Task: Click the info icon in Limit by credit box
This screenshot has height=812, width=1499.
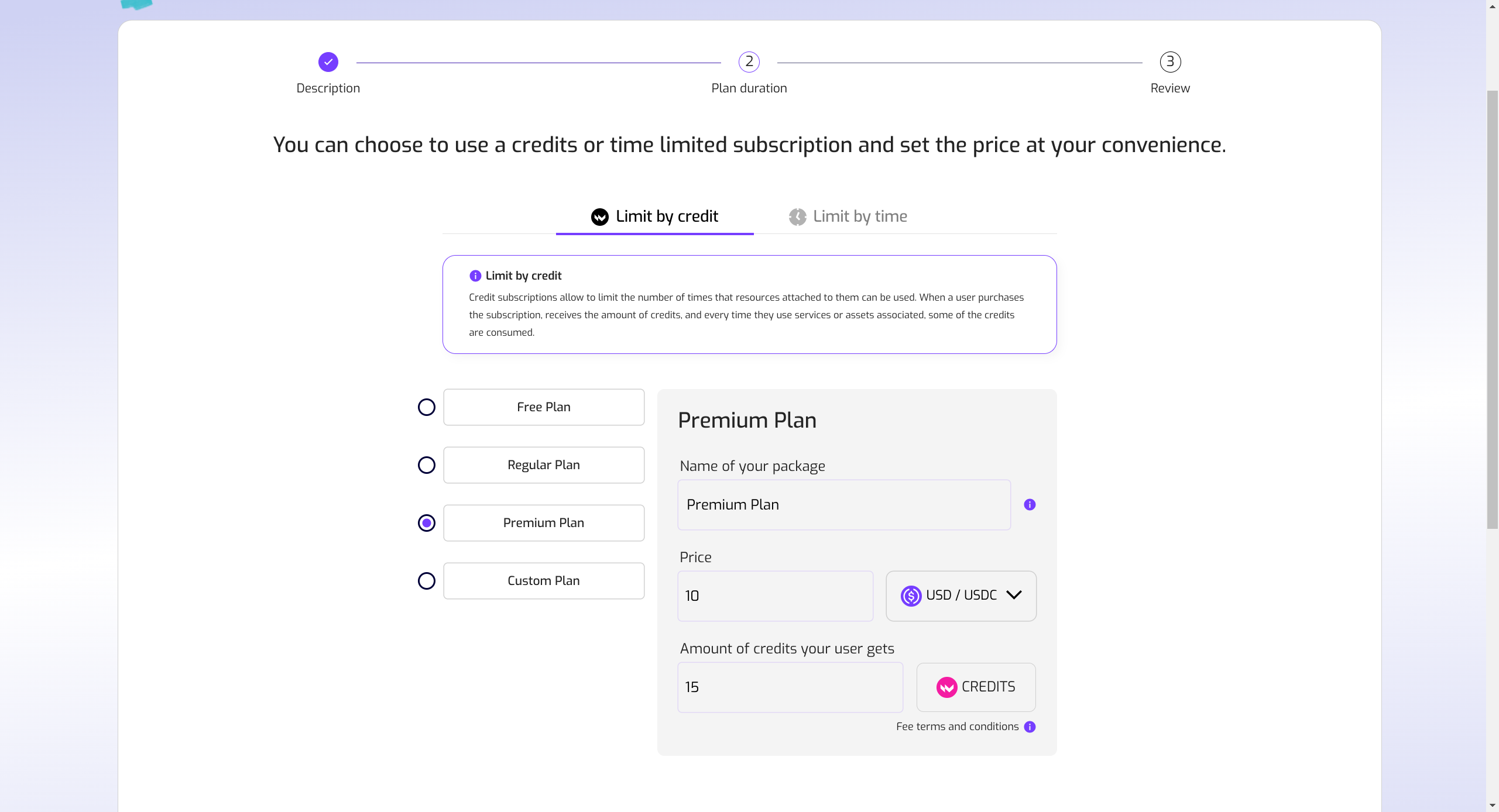Action: [475, 276]
